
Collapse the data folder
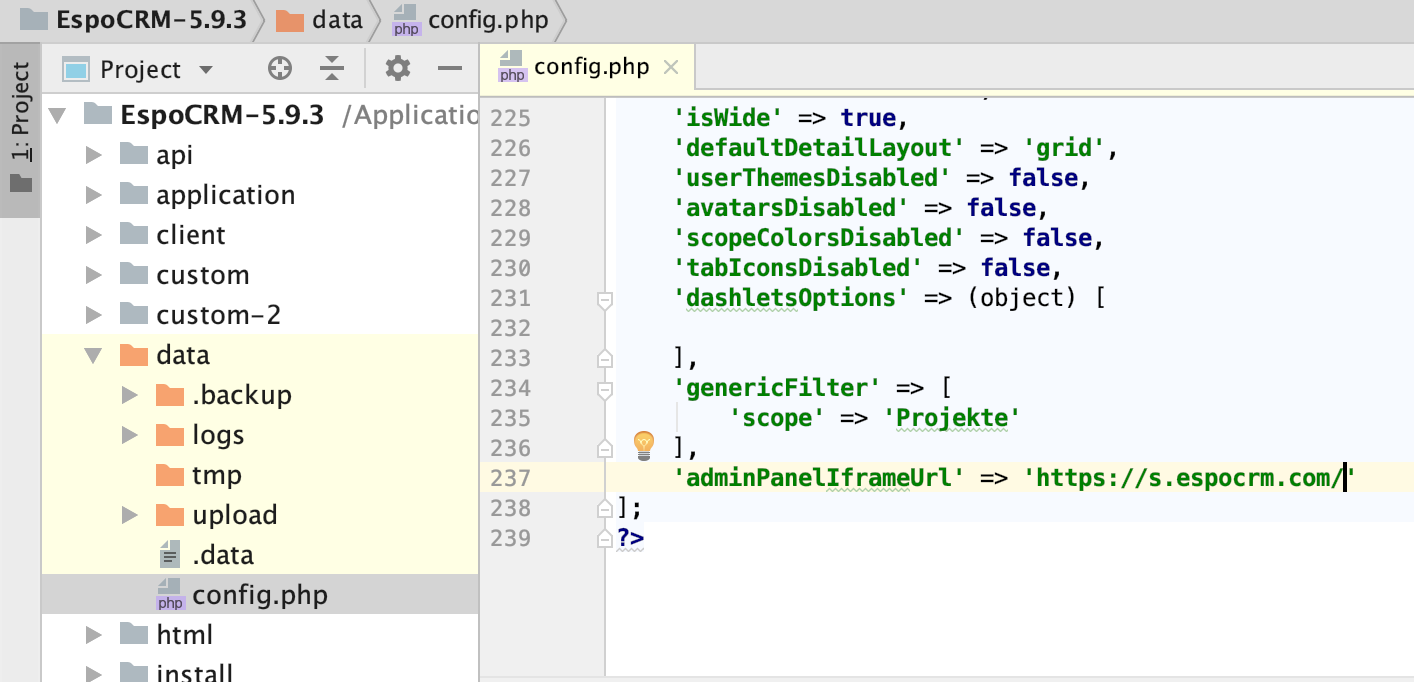pyautogui.click(x=94, y=355)
